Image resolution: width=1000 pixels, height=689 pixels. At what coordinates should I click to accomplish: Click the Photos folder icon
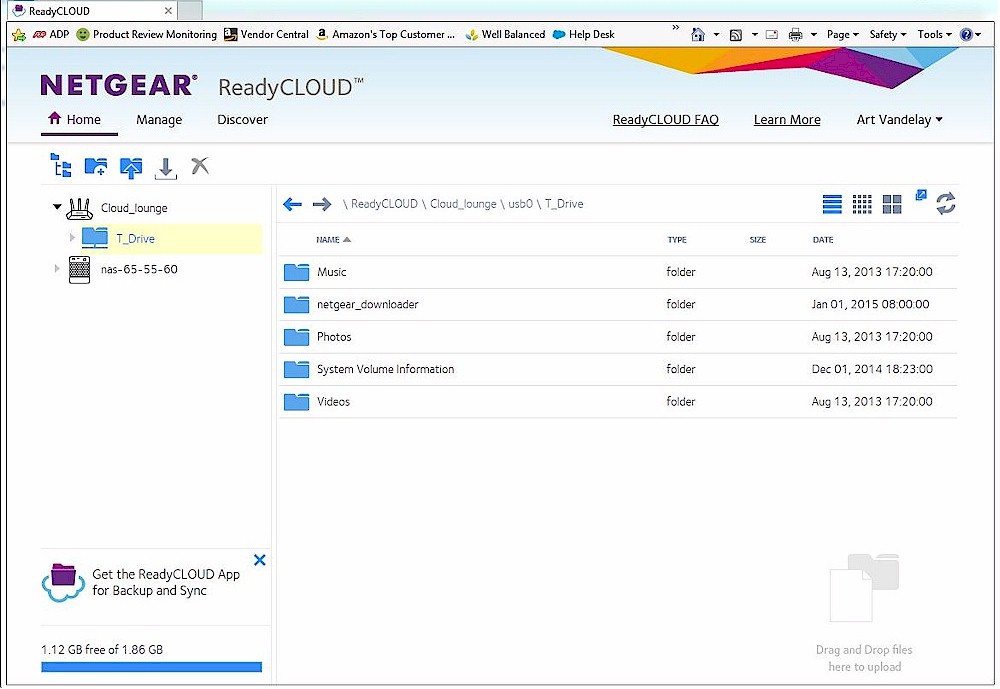tap(296, 337)
